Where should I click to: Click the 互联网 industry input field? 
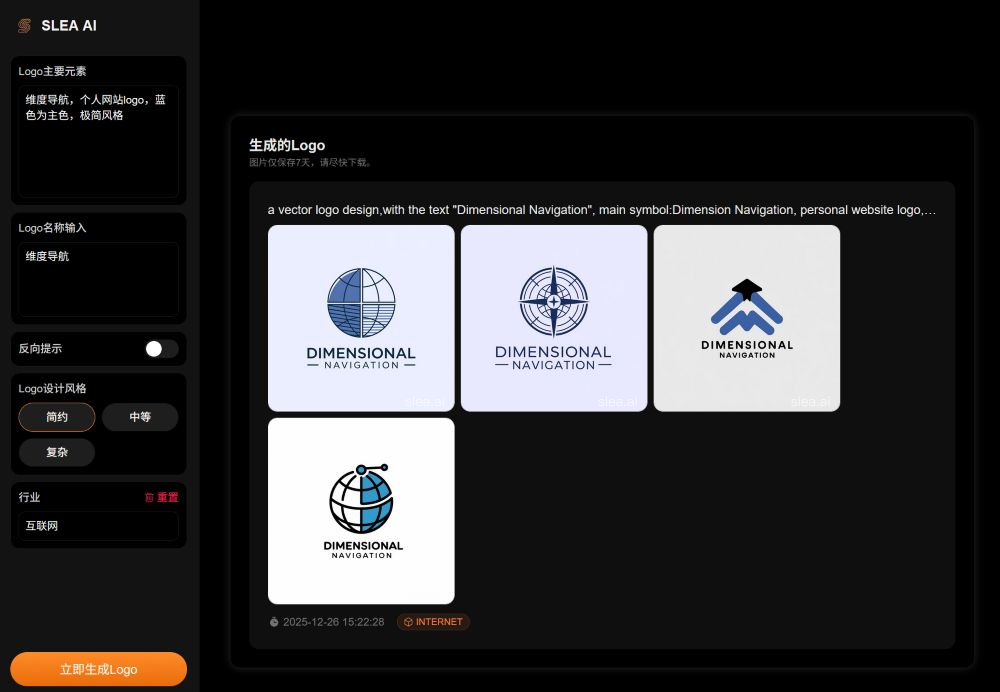(x=96, y=526)
